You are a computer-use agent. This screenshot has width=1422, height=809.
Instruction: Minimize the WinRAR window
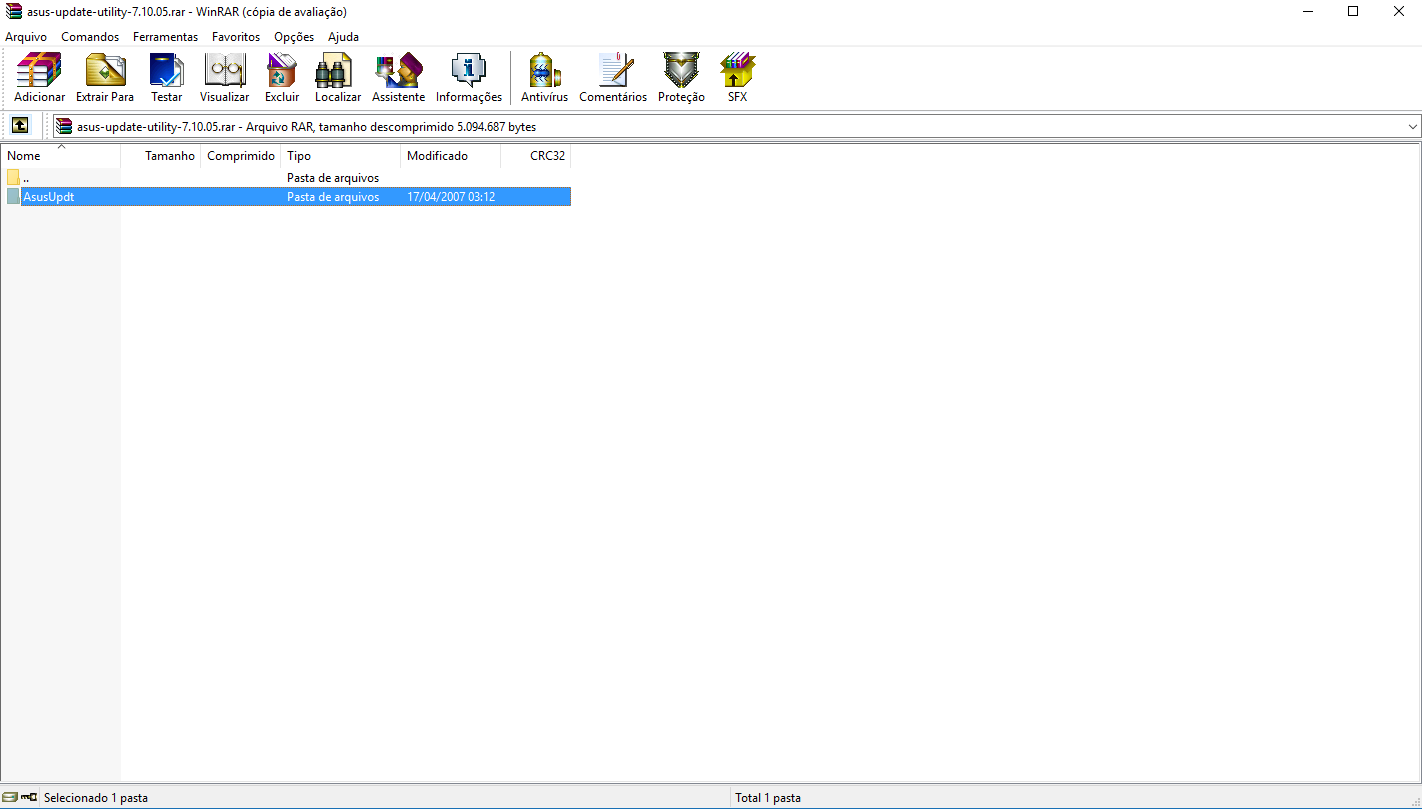1308,12
